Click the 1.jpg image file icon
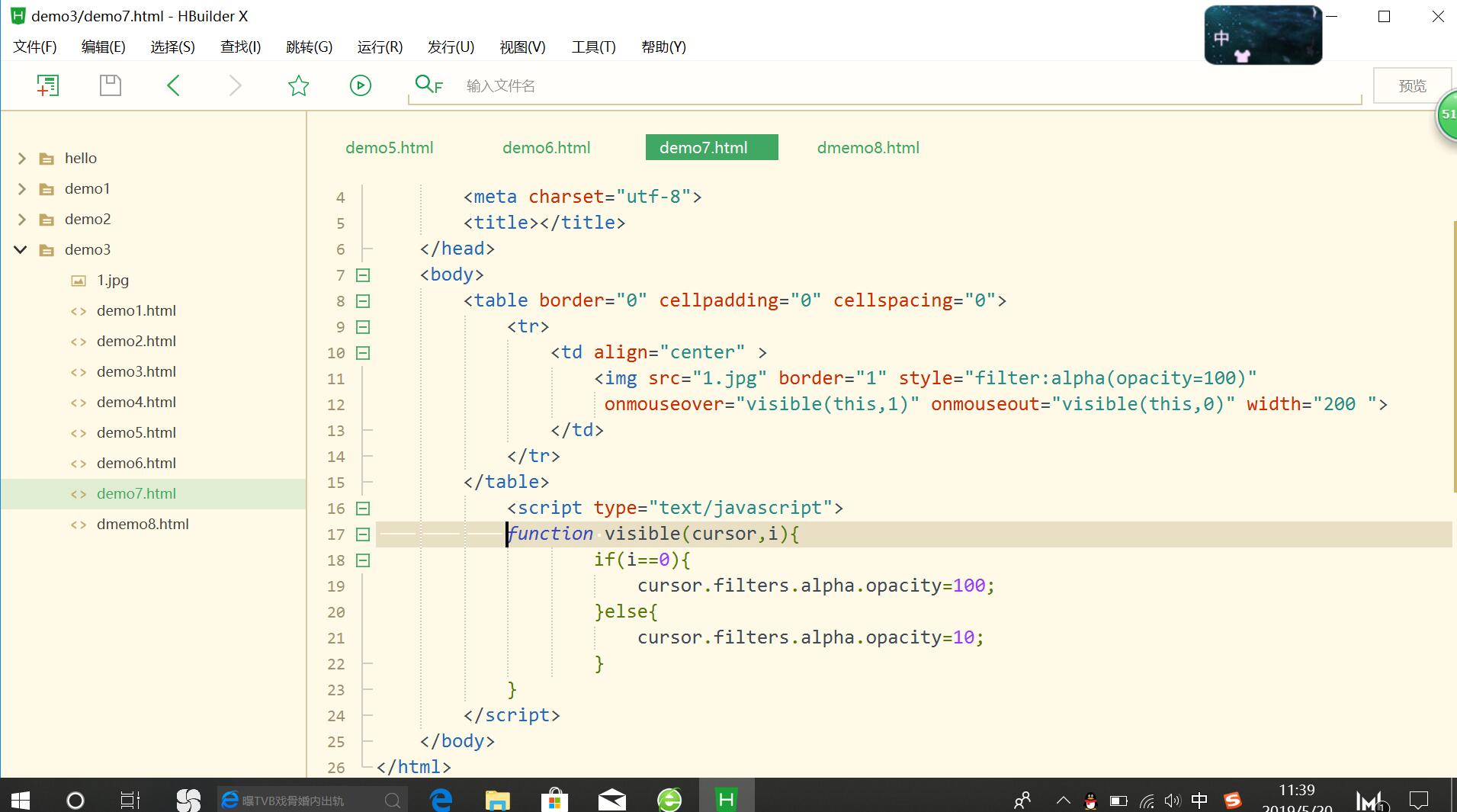This screenshot has height=812, width=1457. pyautogui.click(x=79, y=281)
